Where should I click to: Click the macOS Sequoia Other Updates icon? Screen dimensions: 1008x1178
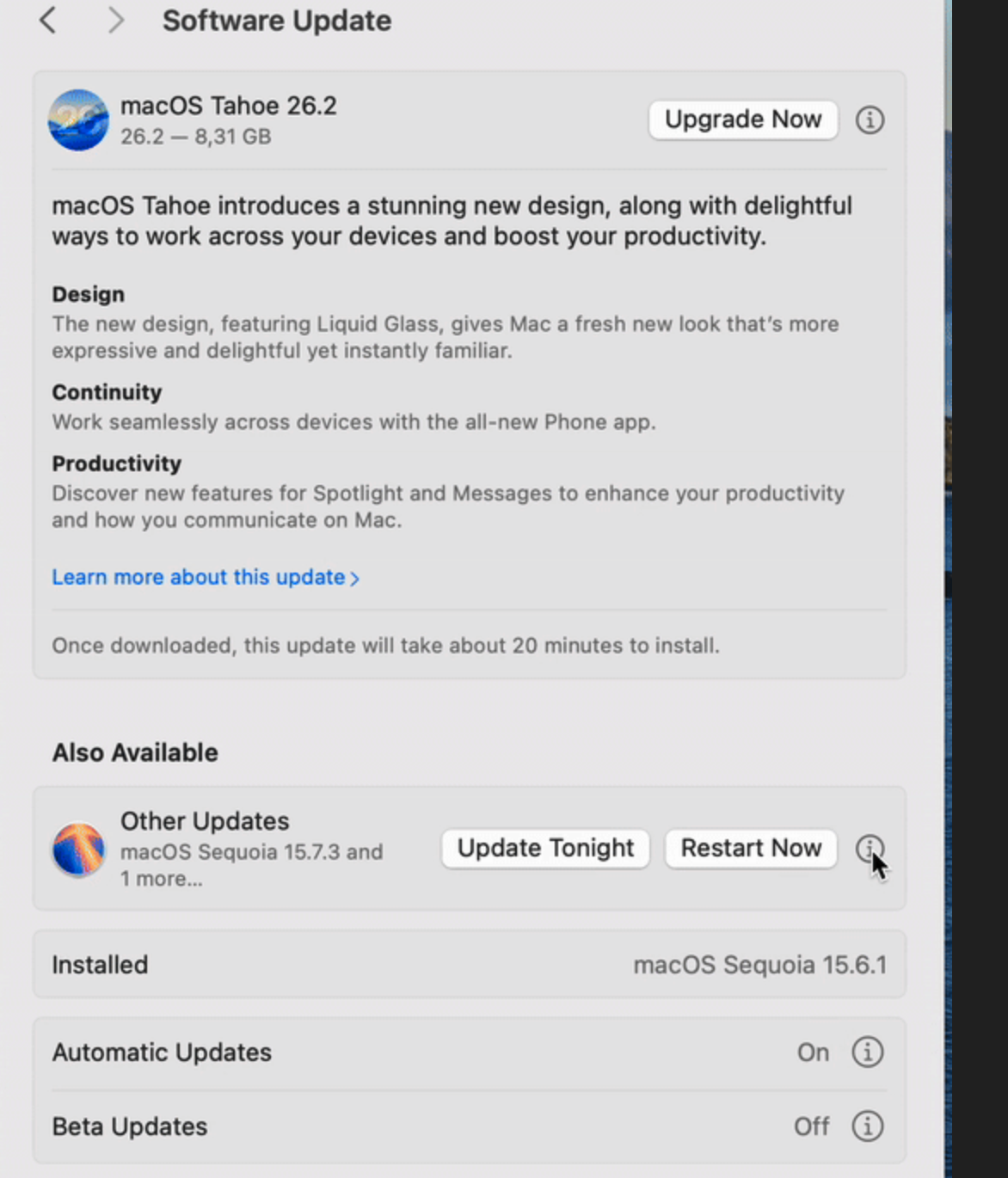click(78, 849)
